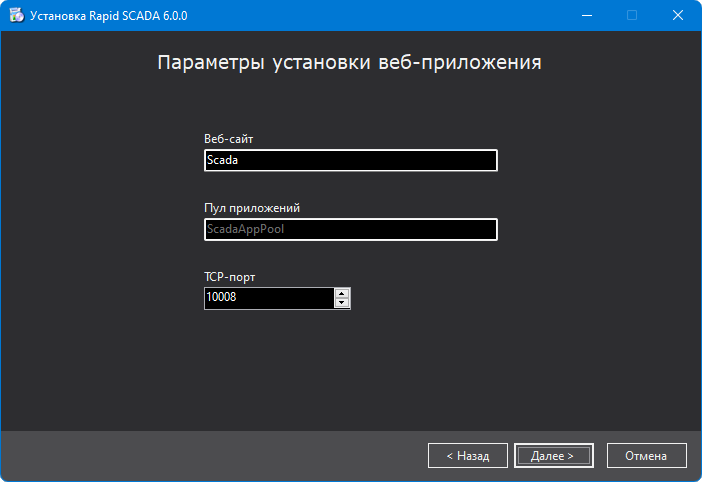Click the Веб-сайт field containing Scada

pos(351,160)
